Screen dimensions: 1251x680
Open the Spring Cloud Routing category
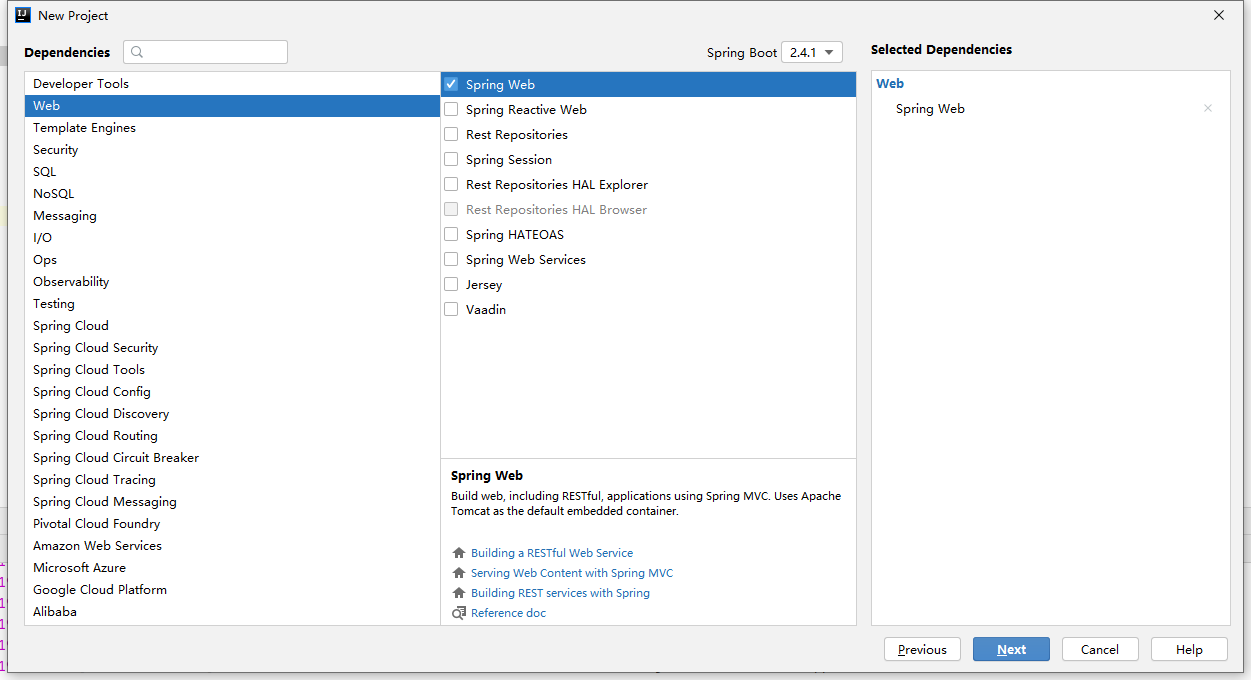(x=95, y=436)
